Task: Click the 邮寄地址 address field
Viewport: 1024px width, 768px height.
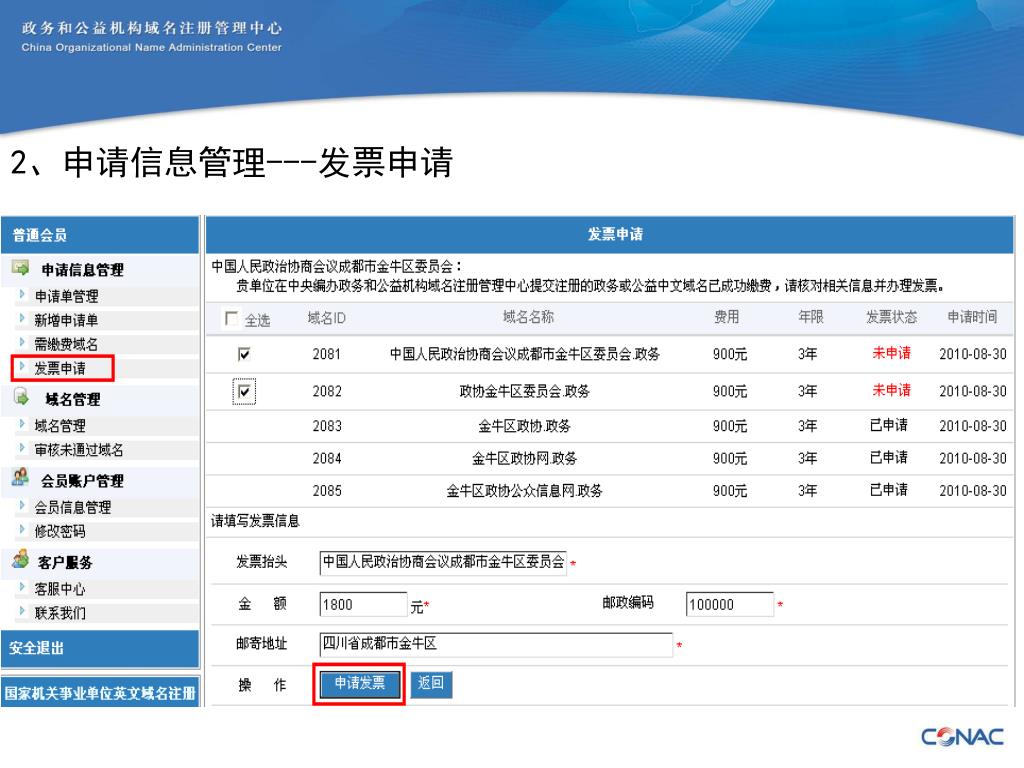Action: [x=495, y=645]
